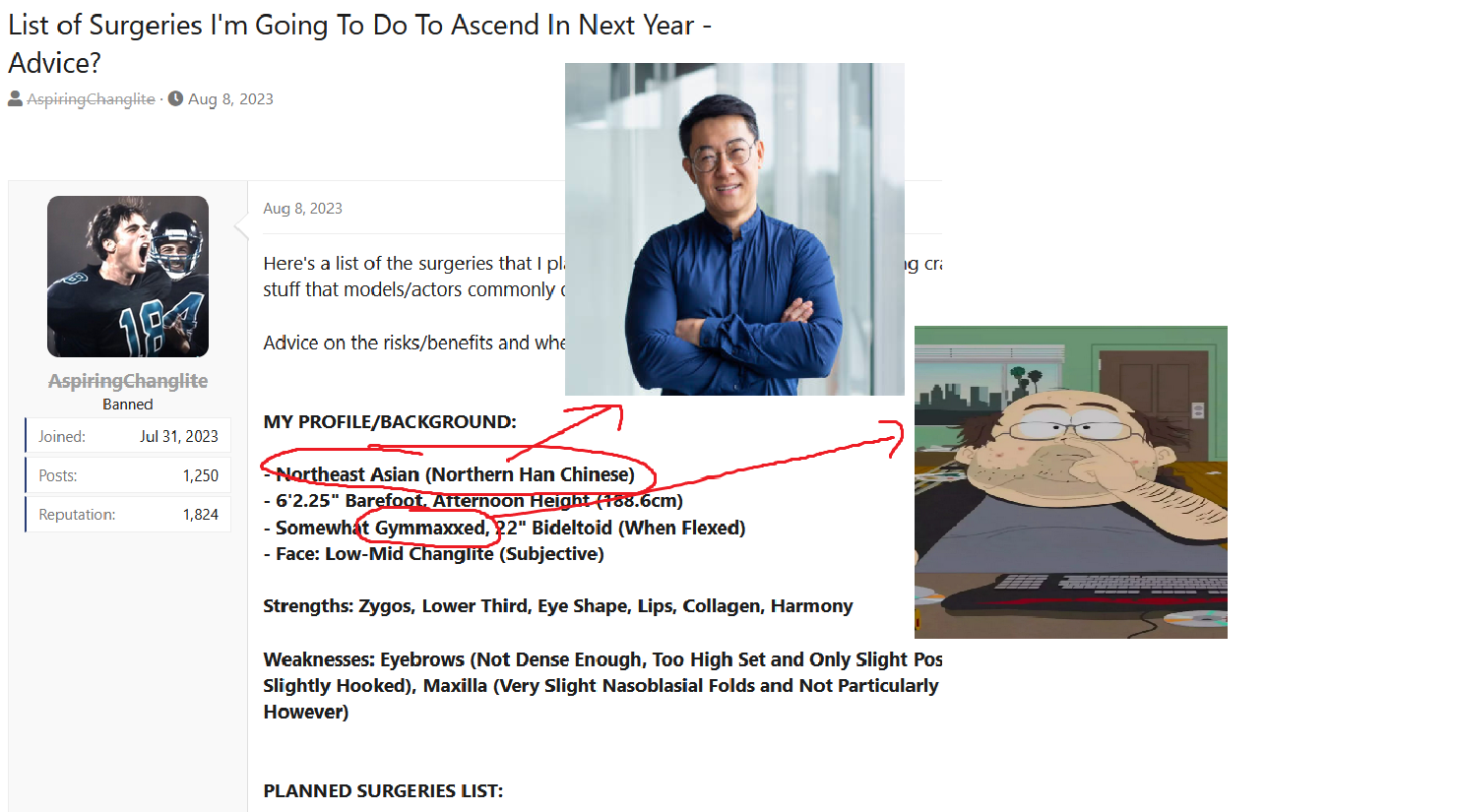Image resolution: width=1457 pixels, height=812 pixels.
Task: Click the Posts count 1,250
Action: tap(201, 475)
